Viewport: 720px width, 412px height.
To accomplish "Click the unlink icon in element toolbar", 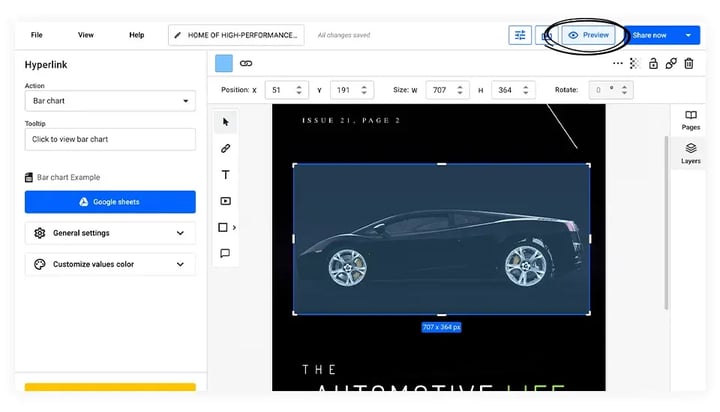I will (671, 63).
